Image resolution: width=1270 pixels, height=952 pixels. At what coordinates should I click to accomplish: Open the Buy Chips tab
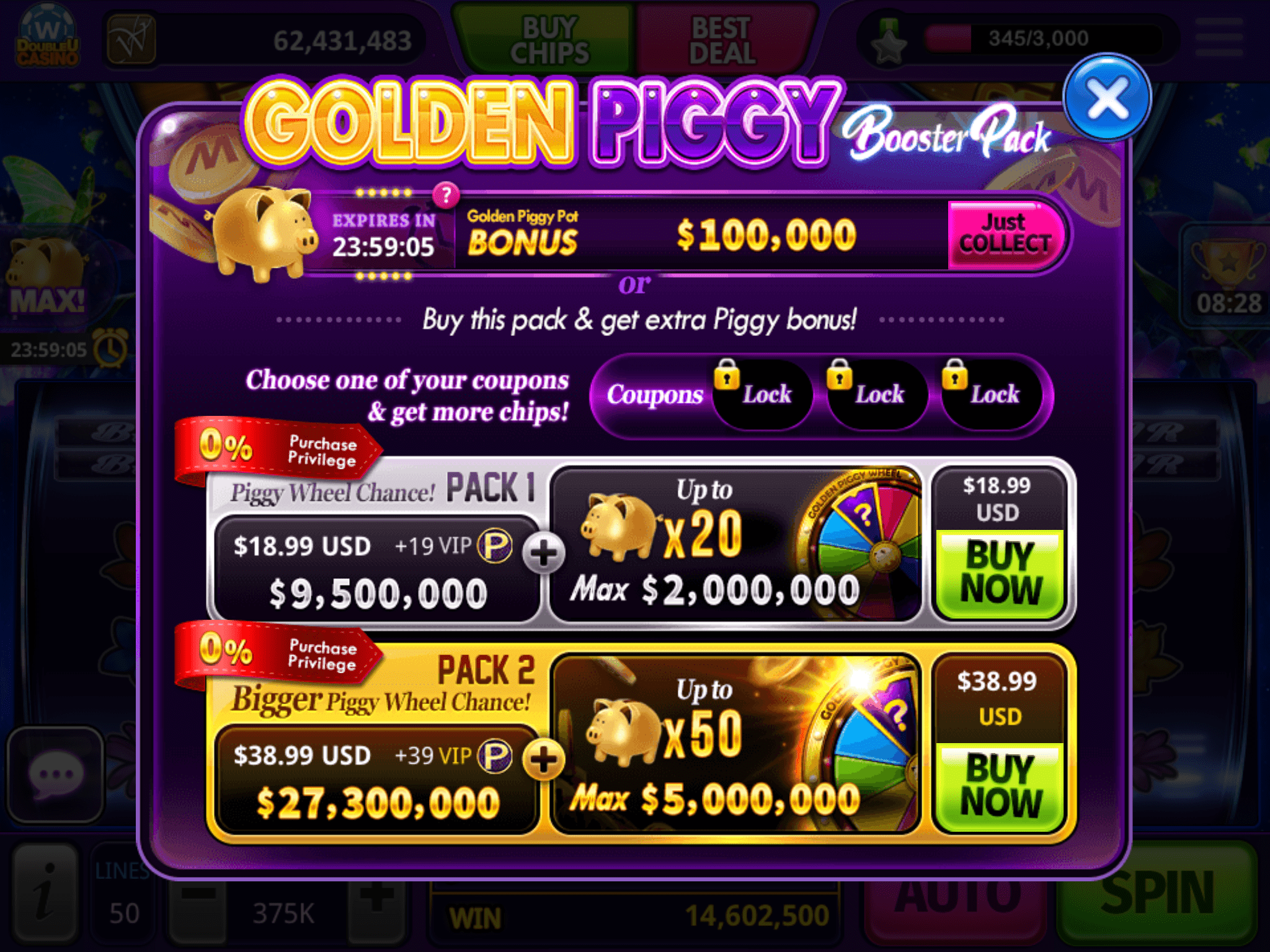pos(548,40)
